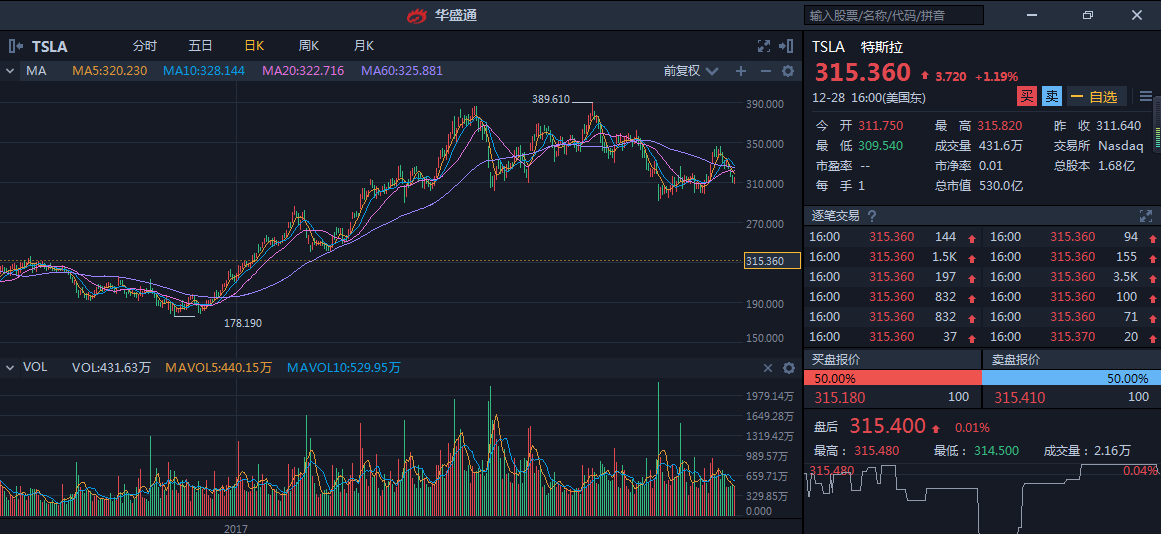Open MA indicator settings gear
This screenshot has width=1161, height=534.
point(788,71)
